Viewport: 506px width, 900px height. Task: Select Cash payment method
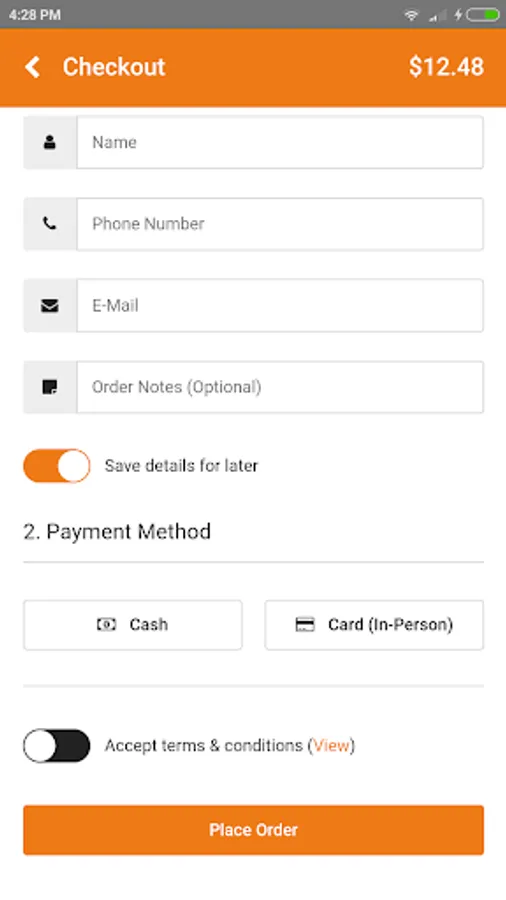coord(133,625)
